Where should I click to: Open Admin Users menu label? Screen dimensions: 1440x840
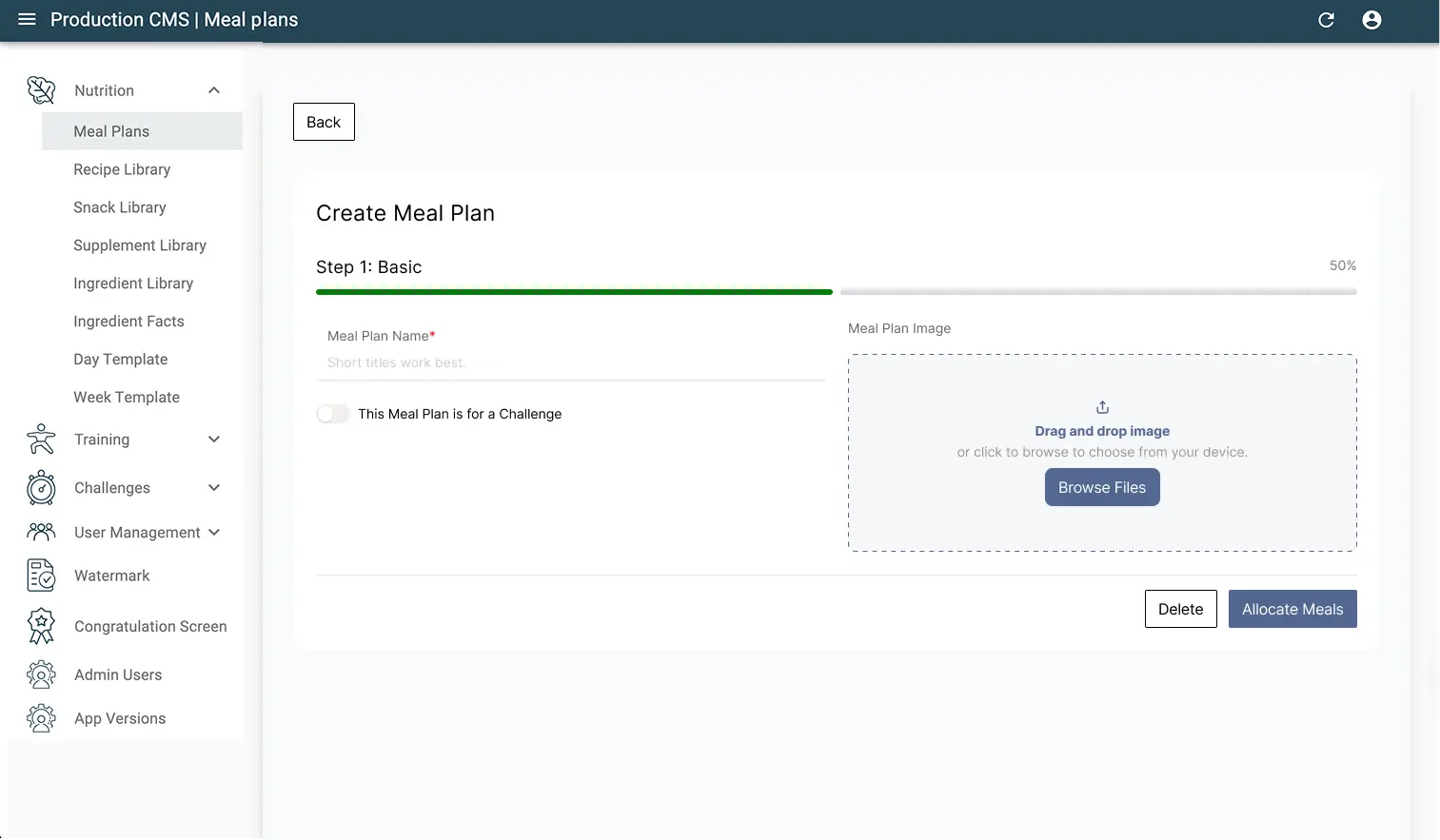pyautogui.click(x=118, y=674)
